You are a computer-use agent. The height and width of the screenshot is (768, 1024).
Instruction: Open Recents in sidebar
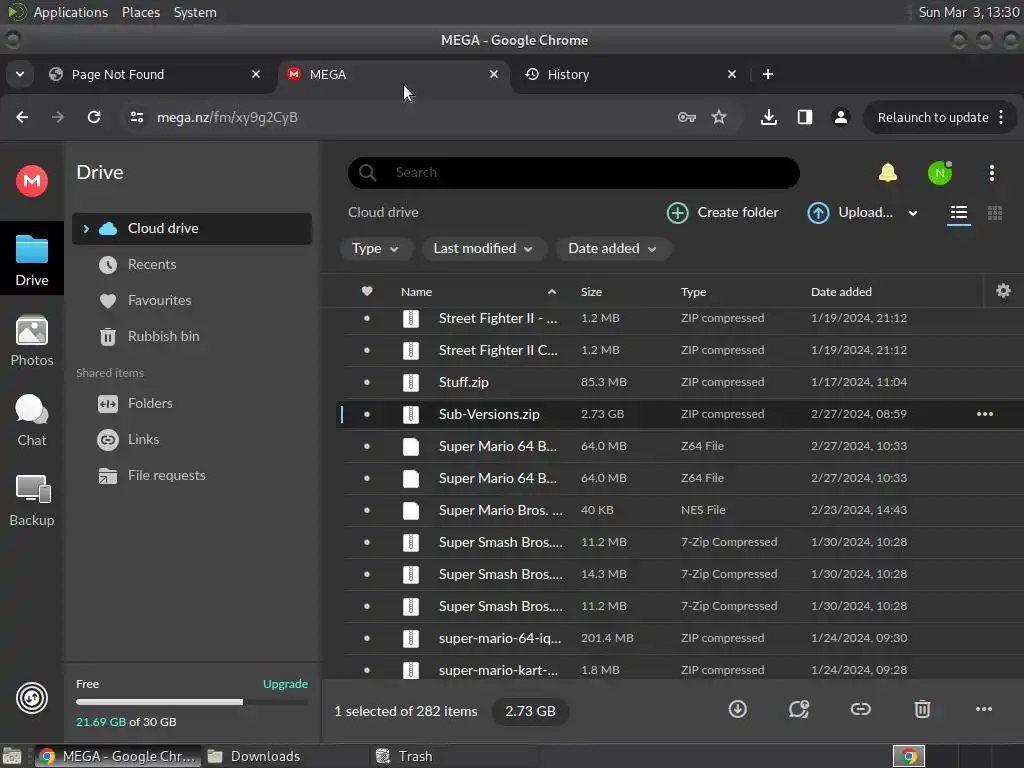(191, 264)
